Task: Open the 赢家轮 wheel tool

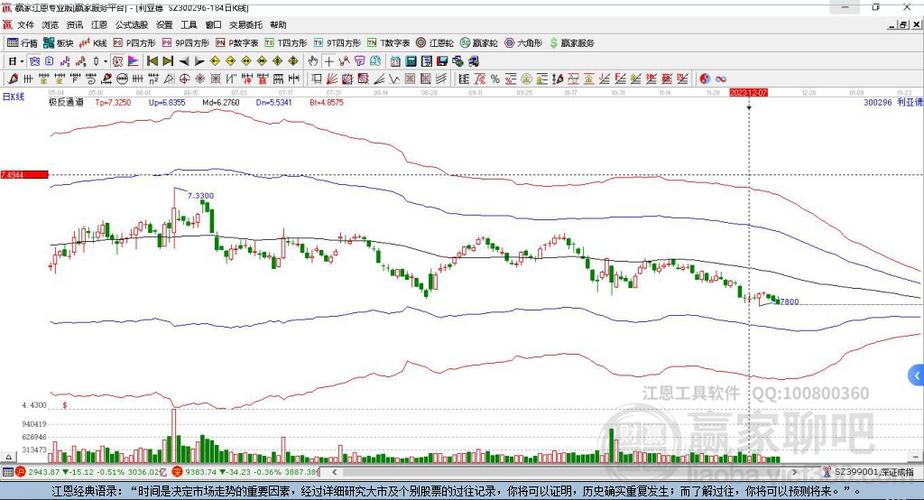Action: click(478, 43)
